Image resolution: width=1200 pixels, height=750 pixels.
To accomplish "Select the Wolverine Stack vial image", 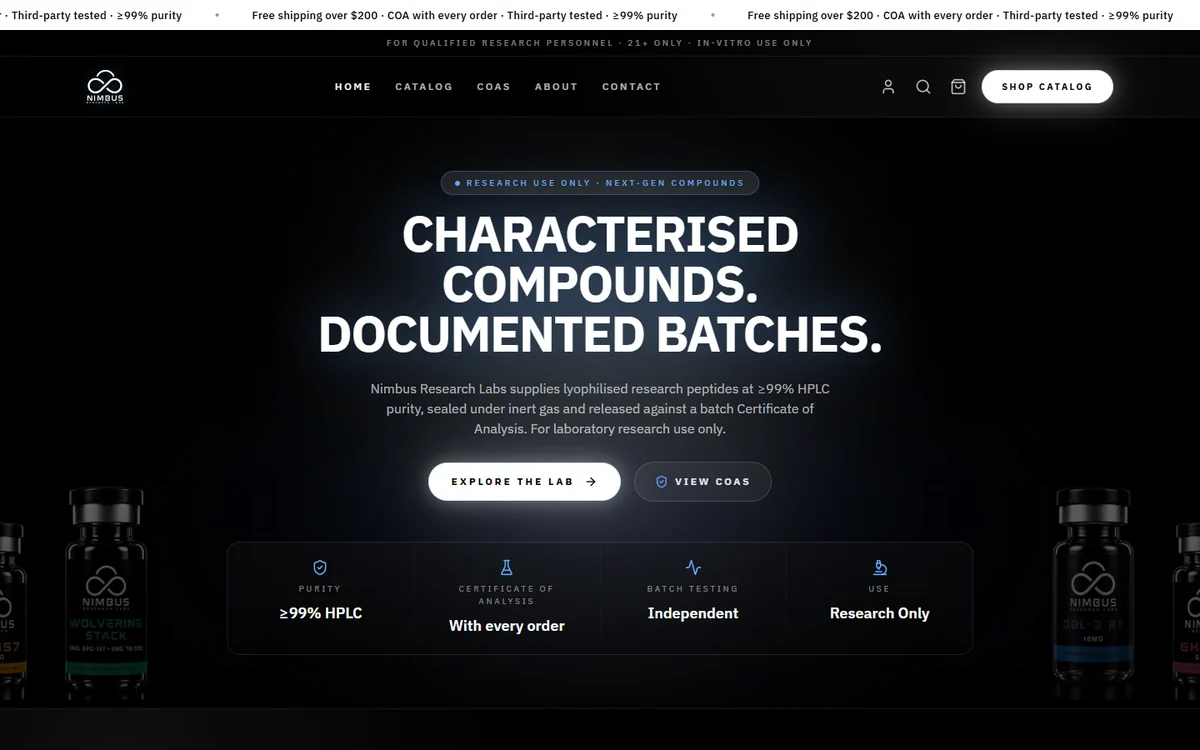I will (x=105, y=594).
